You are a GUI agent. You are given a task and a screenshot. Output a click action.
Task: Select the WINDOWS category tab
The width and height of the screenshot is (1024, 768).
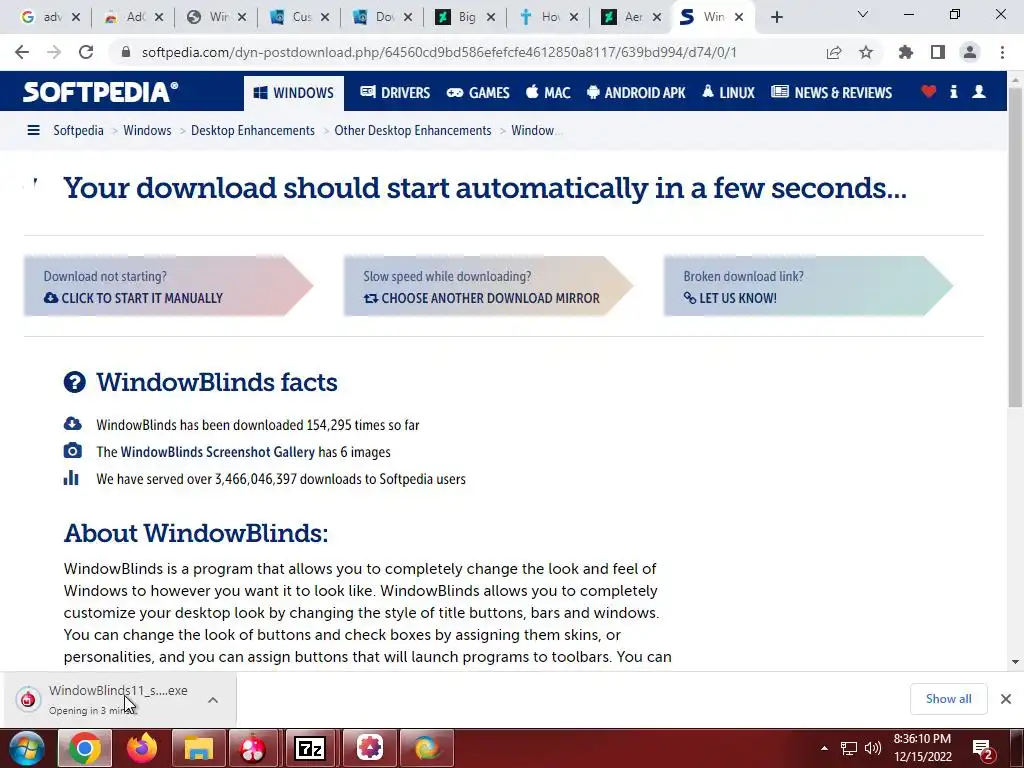pos(294,93)
